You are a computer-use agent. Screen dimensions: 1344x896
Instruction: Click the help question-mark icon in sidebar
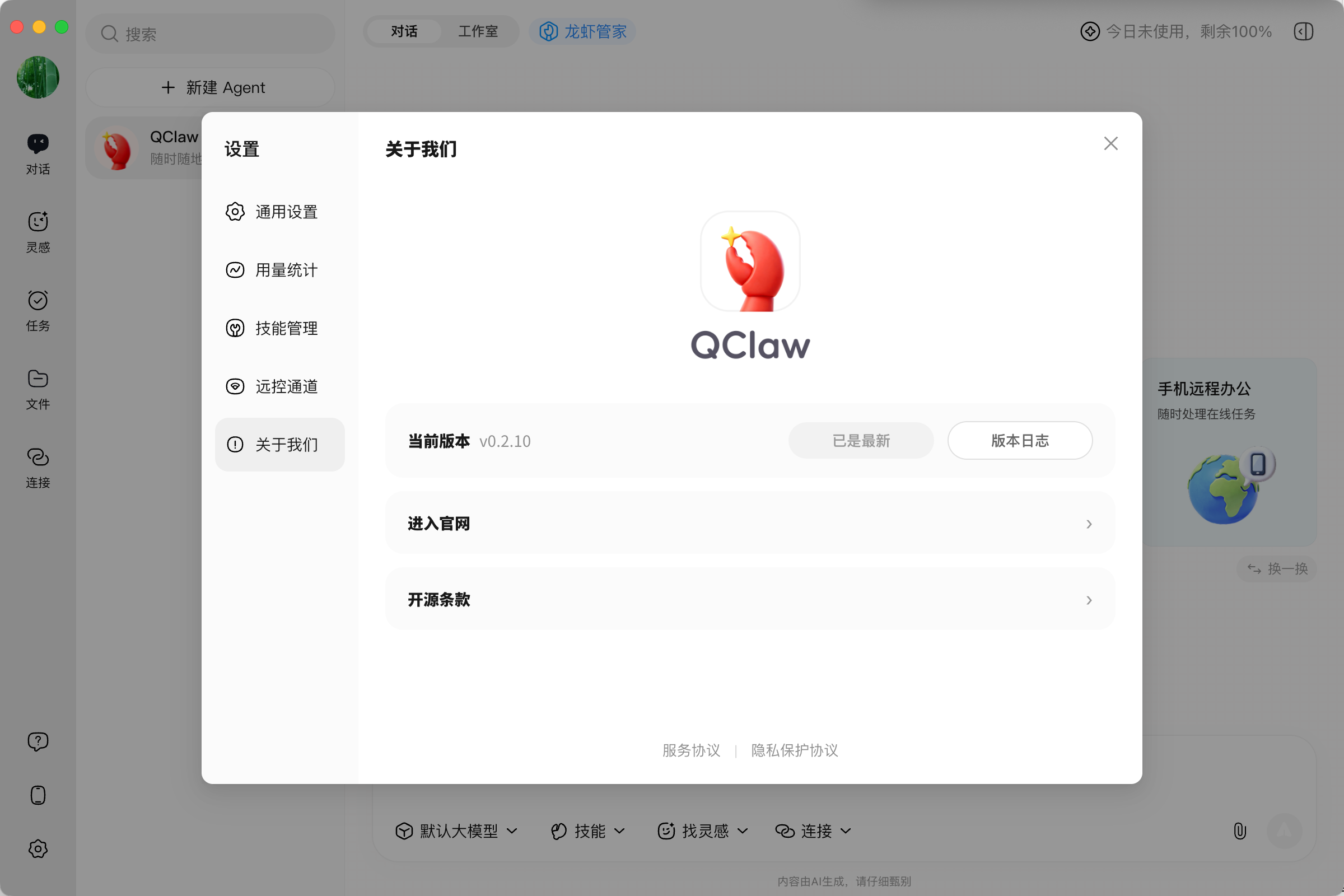38,741
